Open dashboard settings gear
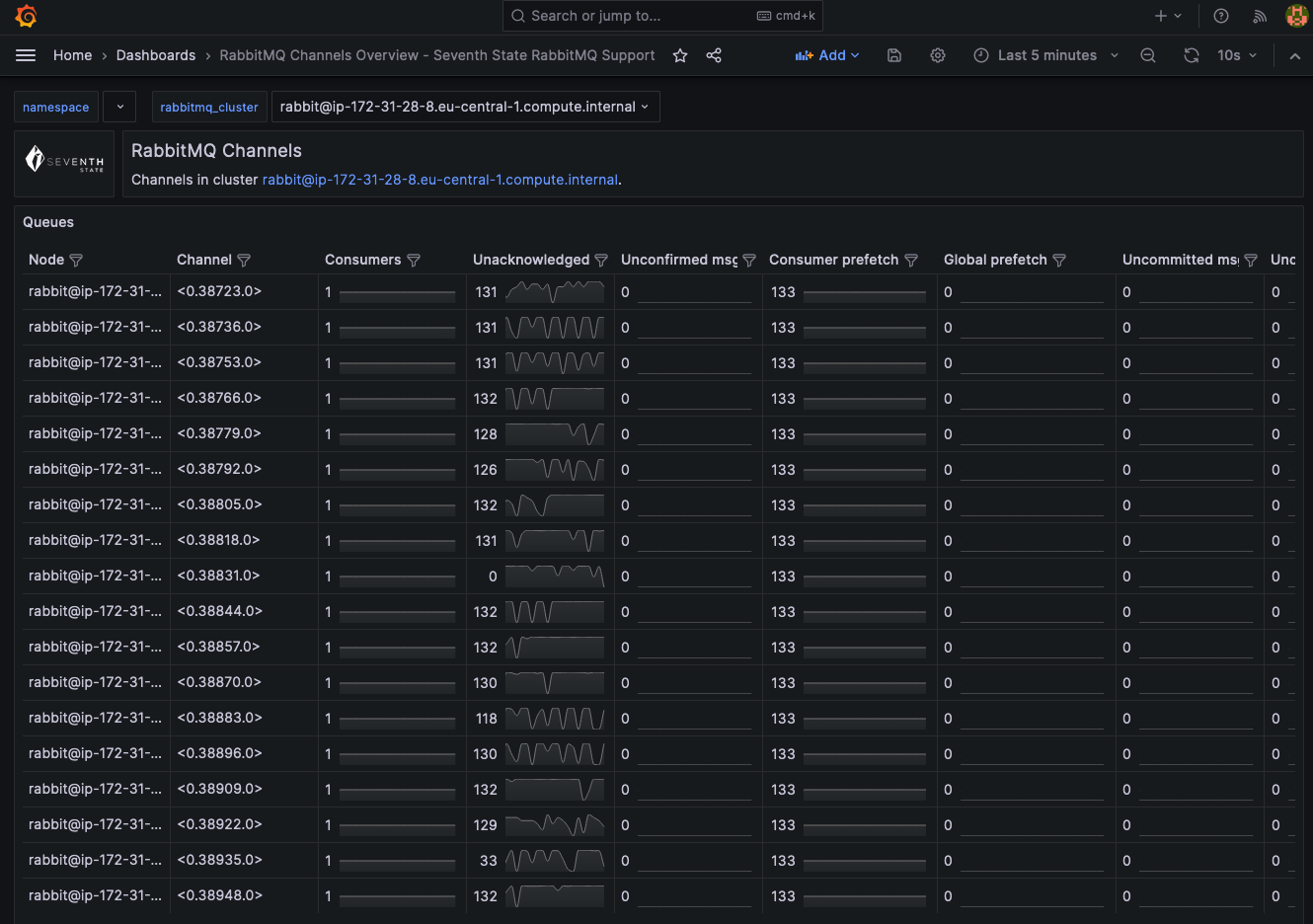Viewport: 1313px width, 924px height. point(938,55)
